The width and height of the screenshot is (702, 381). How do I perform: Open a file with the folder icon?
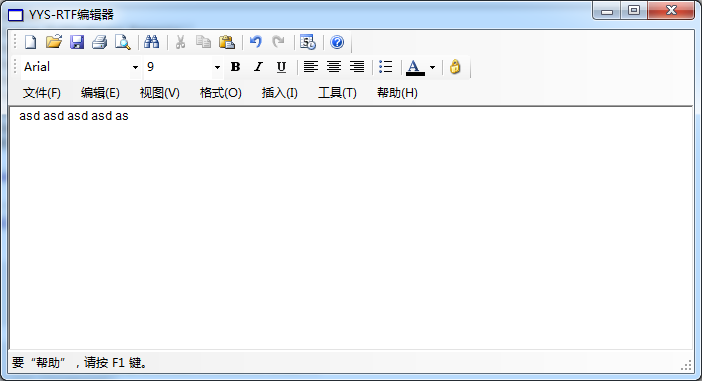coord(54,42)
